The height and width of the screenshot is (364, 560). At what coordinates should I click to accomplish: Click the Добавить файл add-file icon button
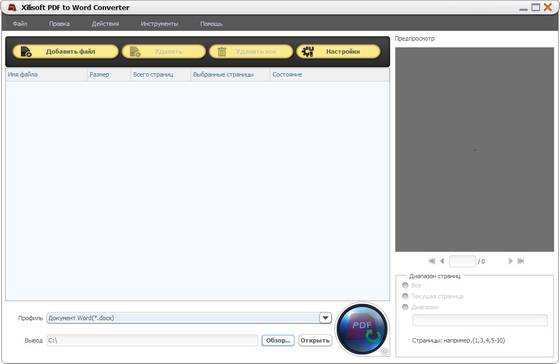pos(65,51)
